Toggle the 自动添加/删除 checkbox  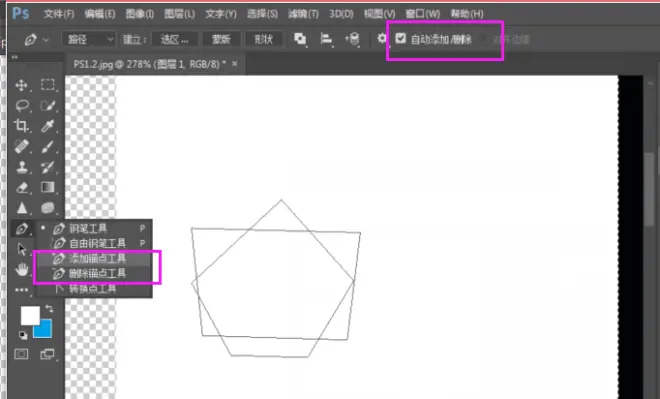click(400, 39)
